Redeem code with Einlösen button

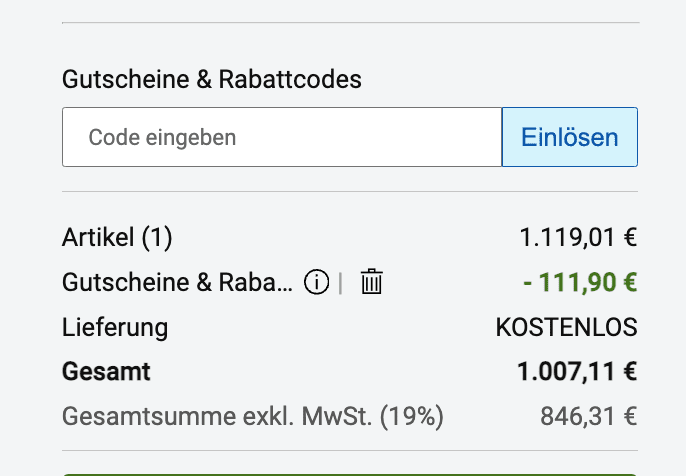[570, 137]
